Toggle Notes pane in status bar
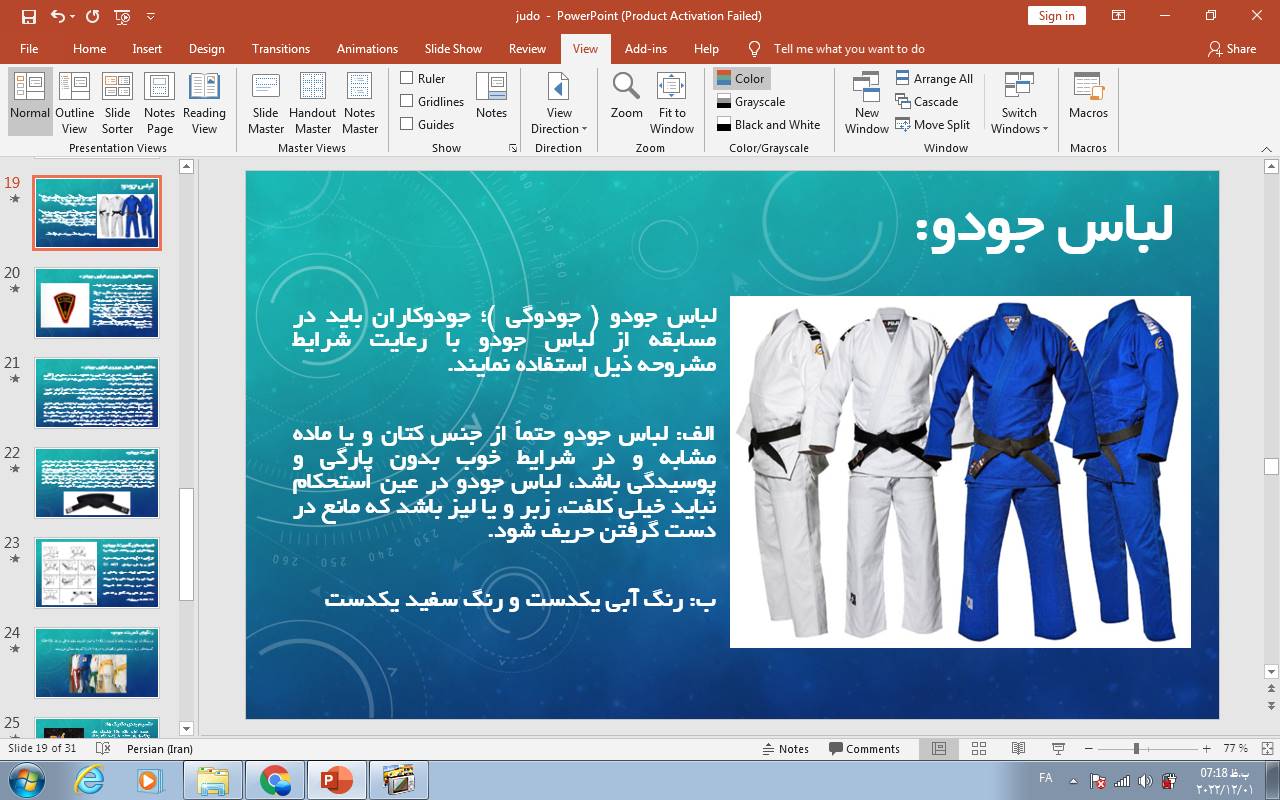Image resolution: width=1280 pixels, height=800 pixels. (785, 749)
